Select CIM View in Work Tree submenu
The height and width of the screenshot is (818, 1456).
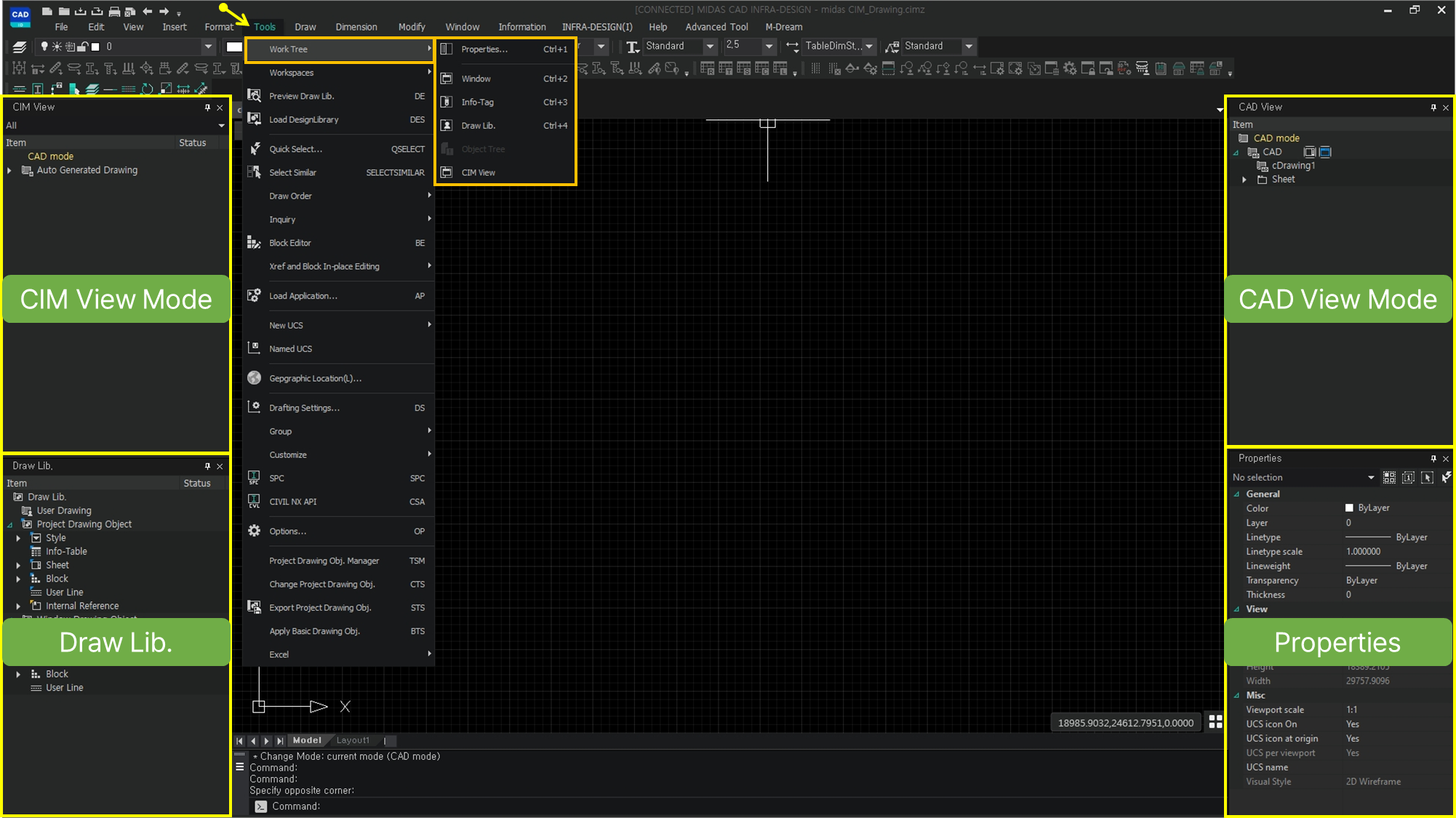click(505, 172)
